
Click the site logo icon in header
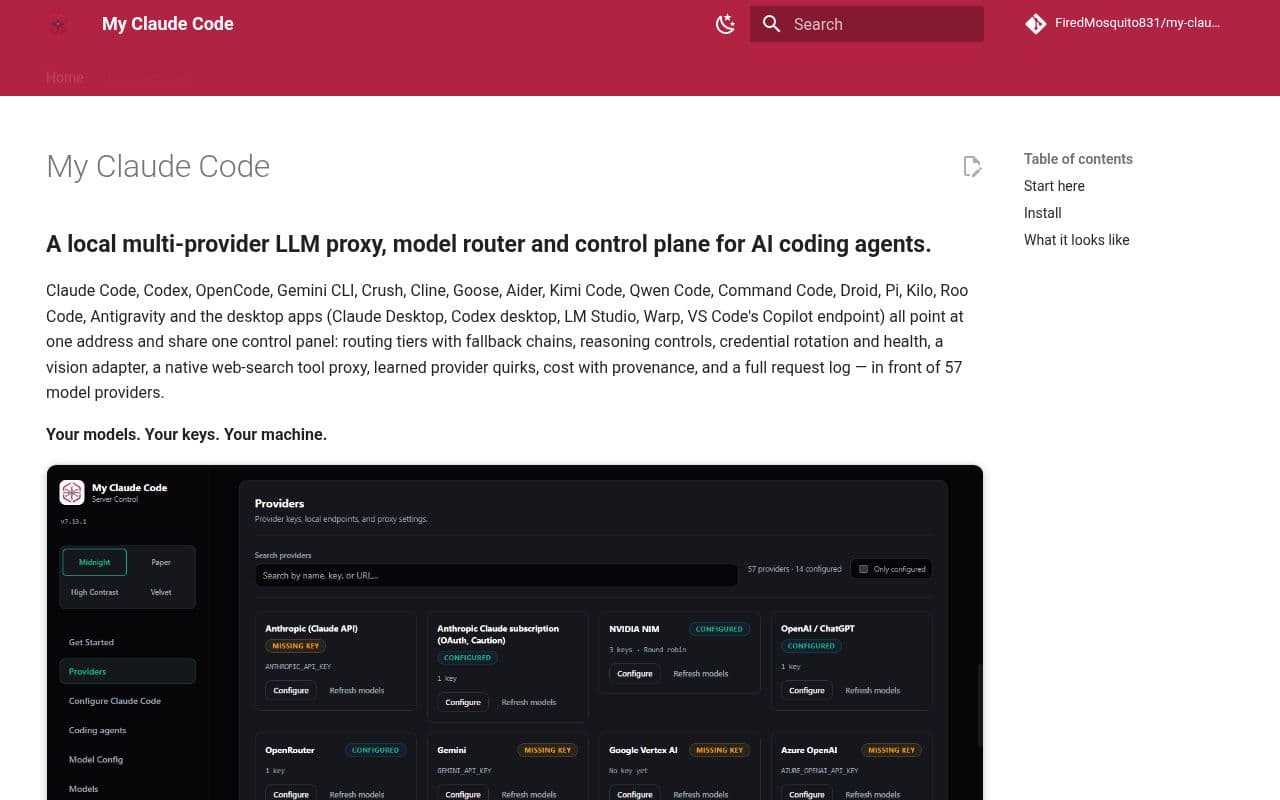point(58,25)
